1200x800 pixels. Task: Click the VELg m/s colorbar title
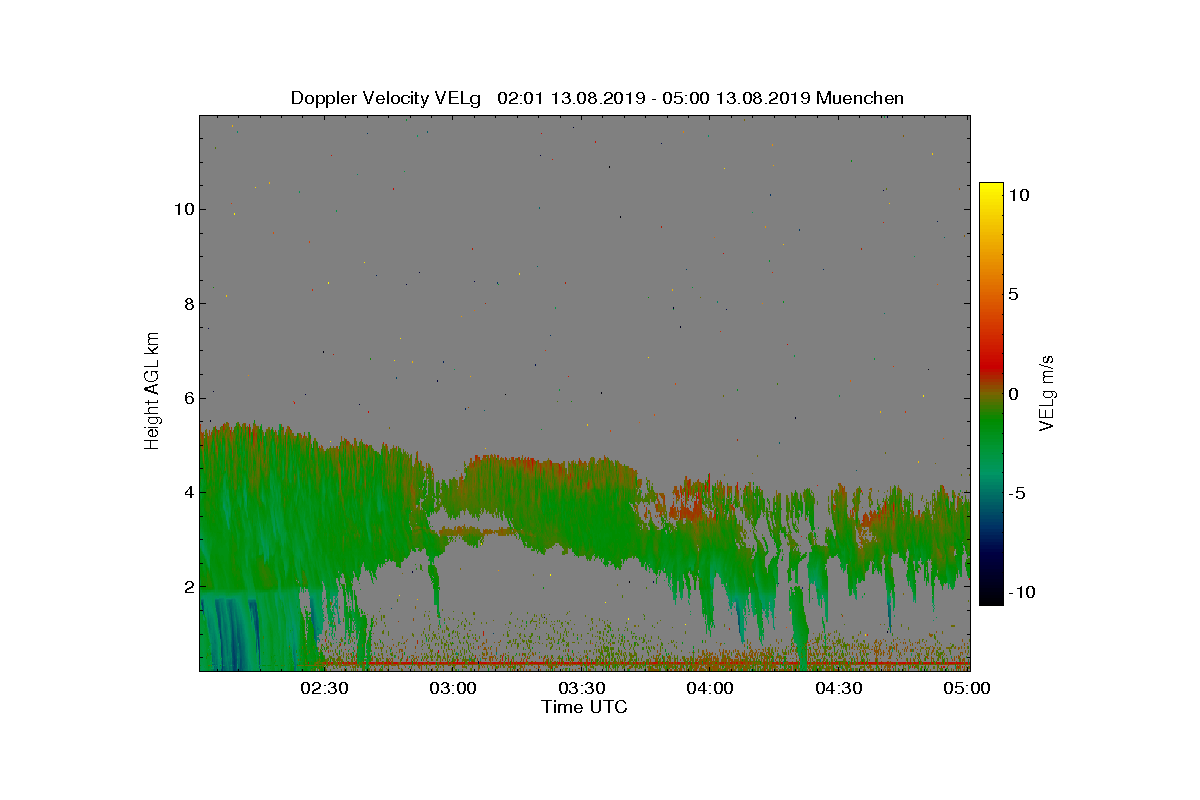pyautogui.click(x=1048, y=392)
